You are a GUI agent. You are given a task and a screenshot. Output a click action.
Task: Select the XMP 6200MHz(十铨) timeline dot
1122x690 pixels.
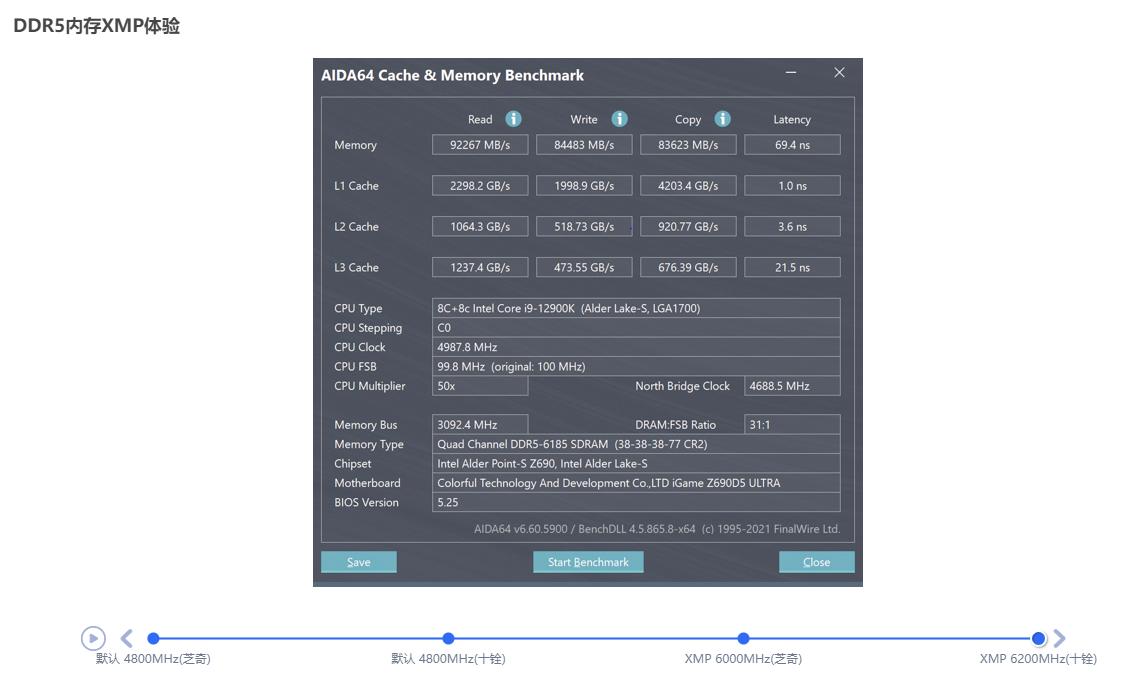point(1038,638)
